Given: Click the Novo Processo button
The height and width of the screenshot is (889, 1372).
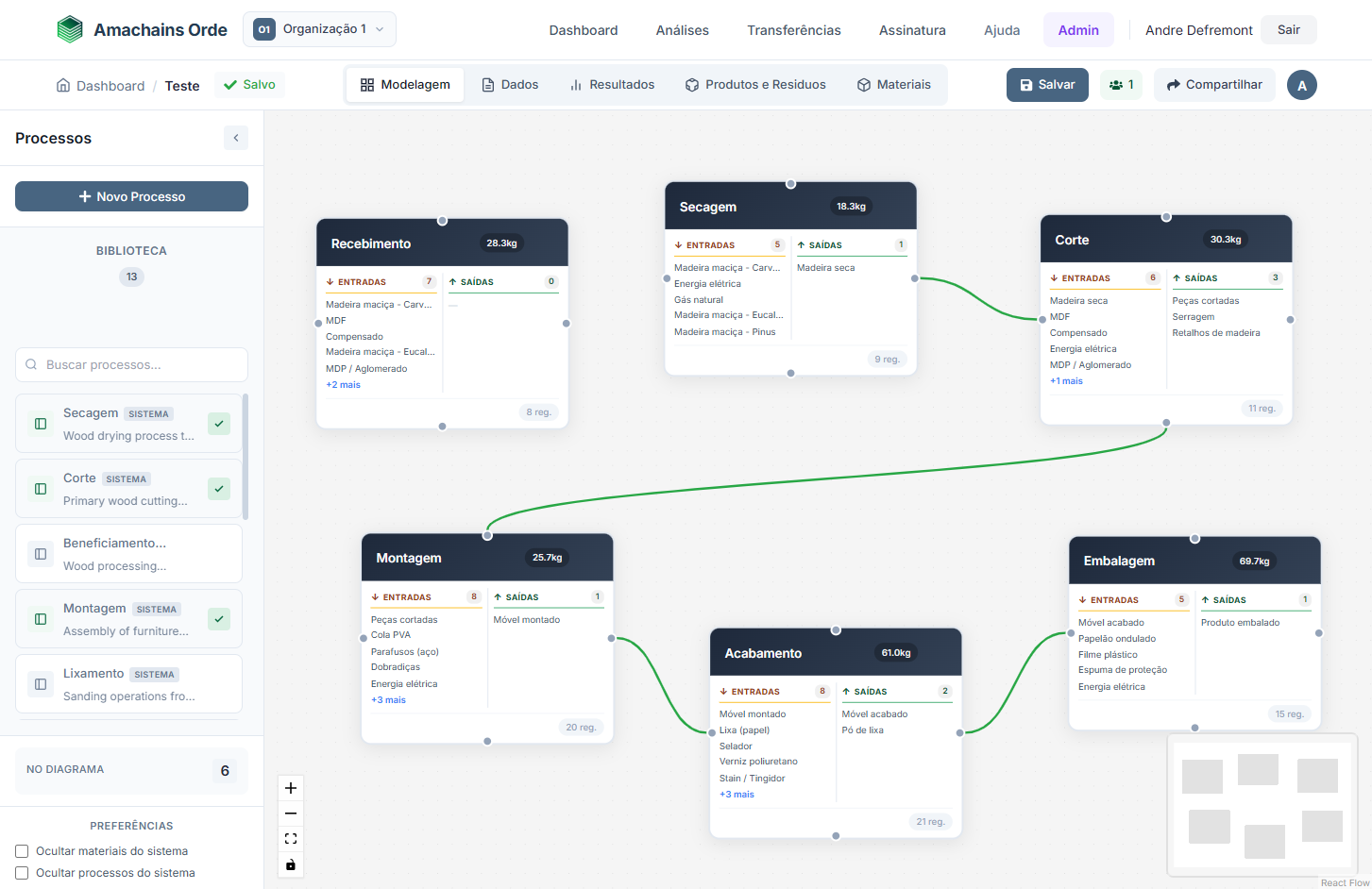Looking at the screenshot, I should click(x=131, y=196).
